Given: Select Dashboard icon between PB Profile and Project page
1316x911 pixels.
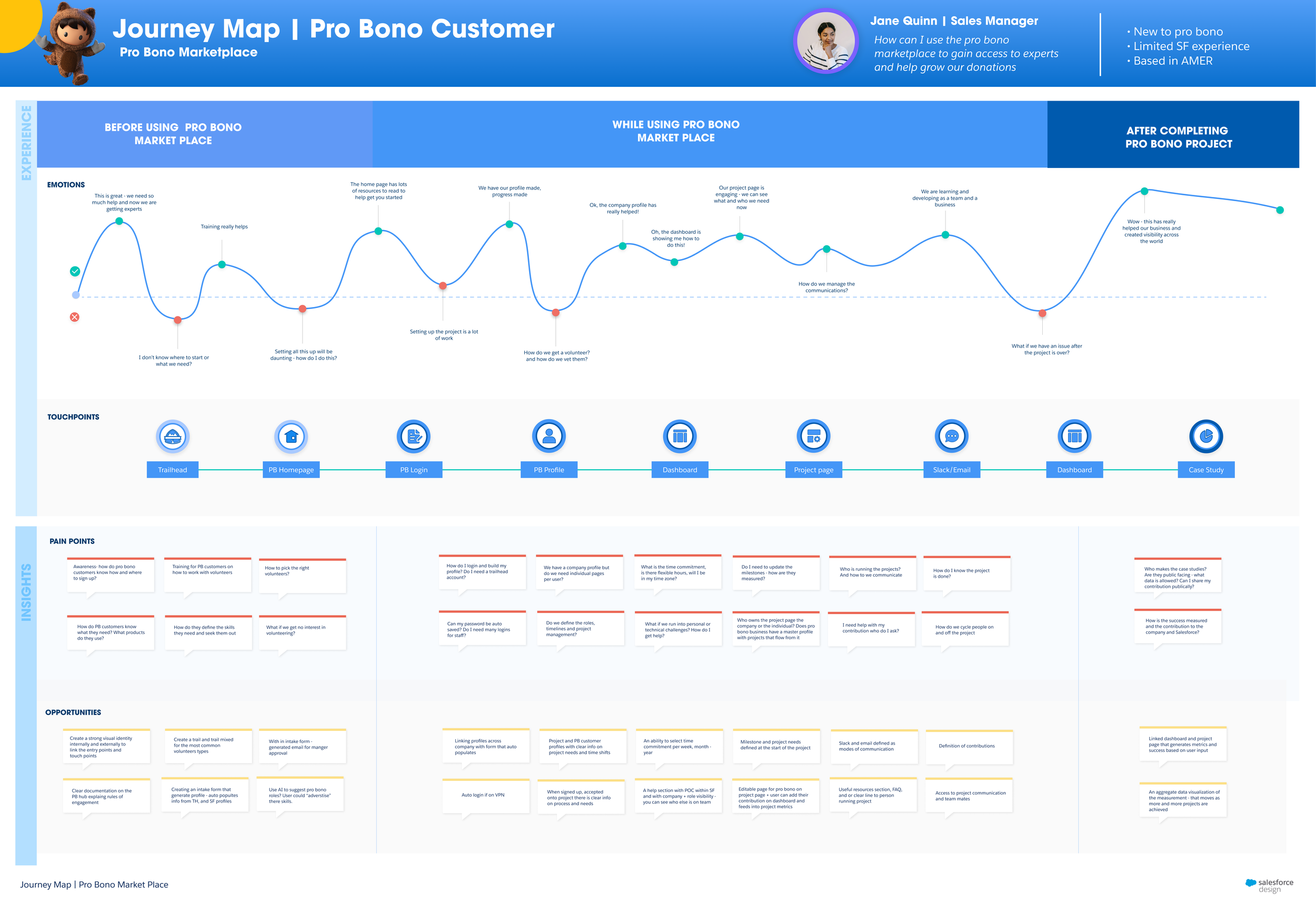Looking at the screenshot, I should point(680,437).
